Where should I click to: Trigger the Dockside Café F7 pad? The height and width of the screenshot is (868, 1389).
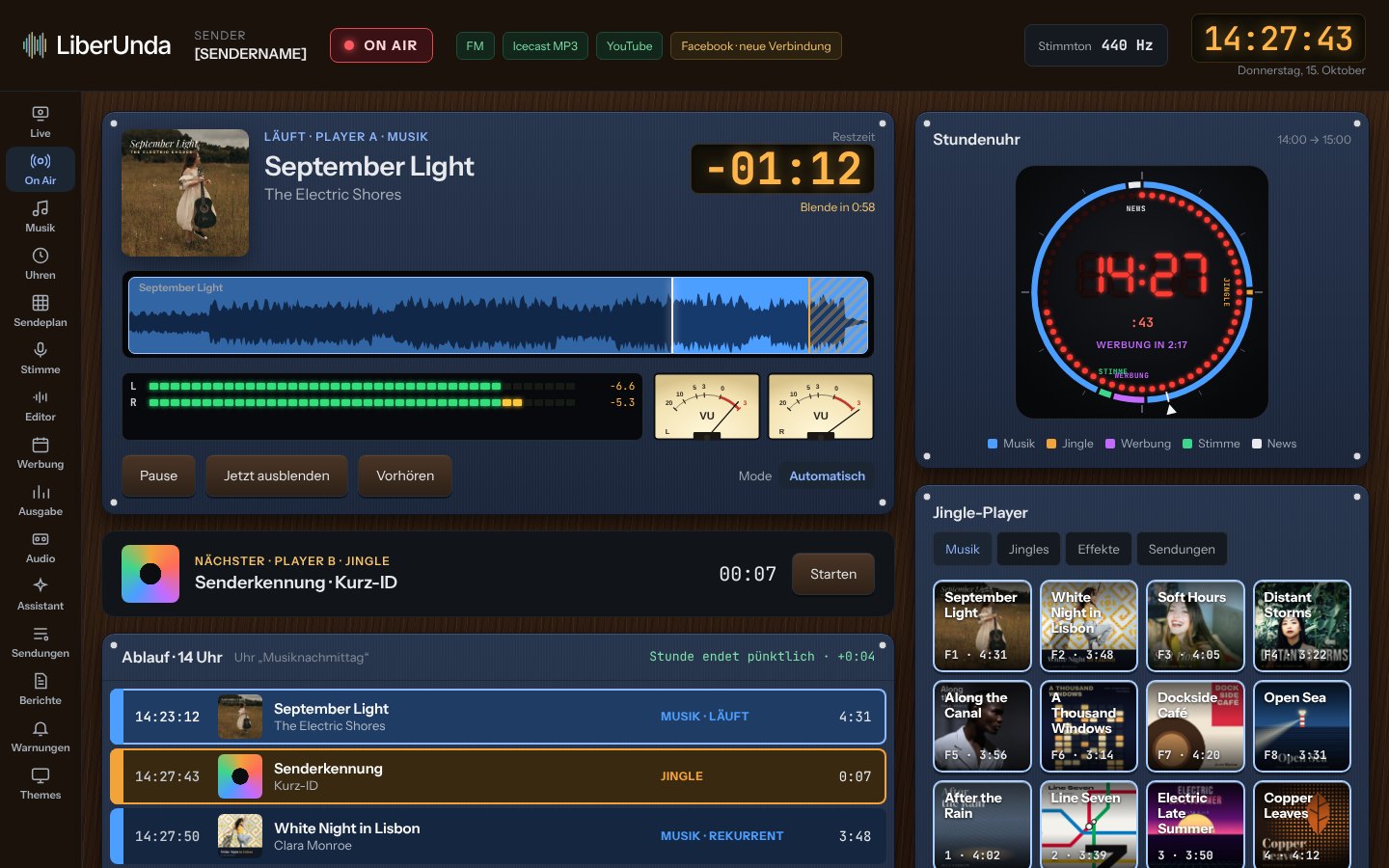coord(1195,726)
